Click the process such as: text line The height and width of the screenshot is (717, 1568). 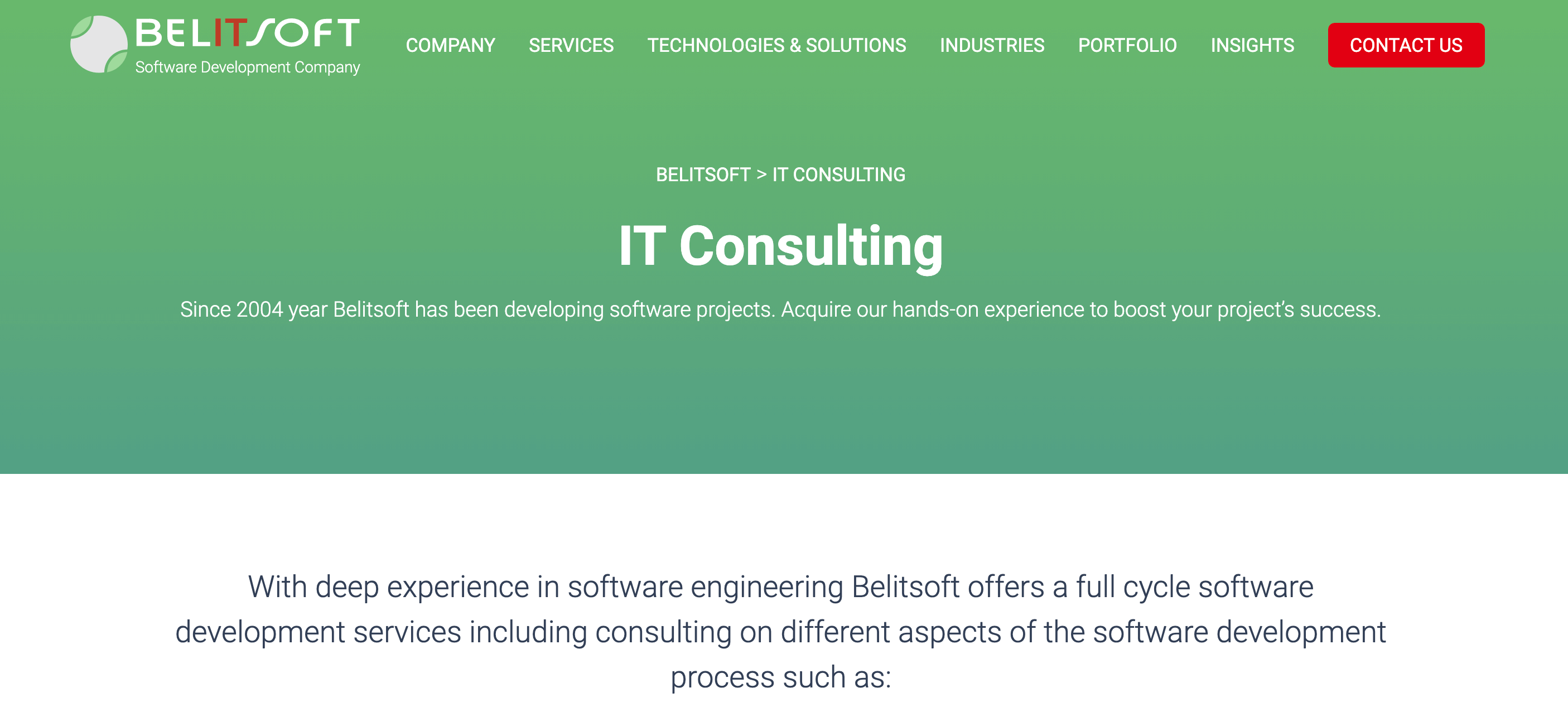coord(780,677)
